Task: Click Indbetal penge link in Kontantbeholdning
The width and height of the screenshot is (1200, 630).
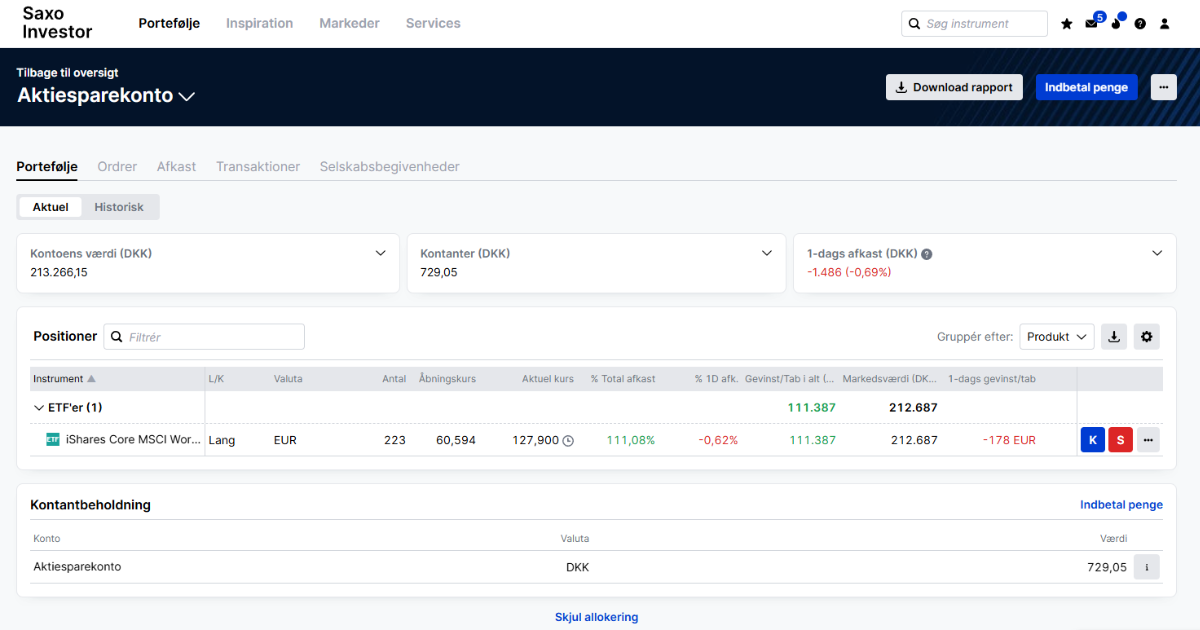Action: tap(1121, 505)
